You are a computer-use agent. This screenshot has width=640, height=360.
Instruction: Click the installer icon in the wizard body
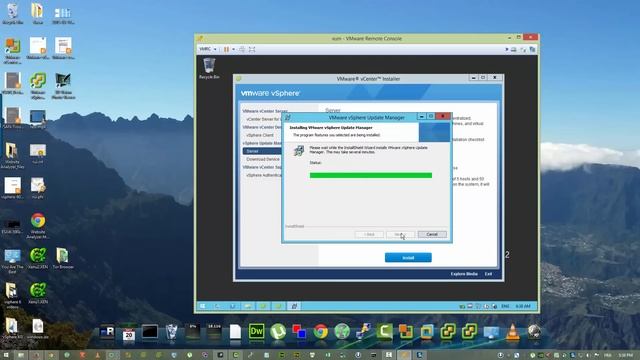click(x=299, y=151)
